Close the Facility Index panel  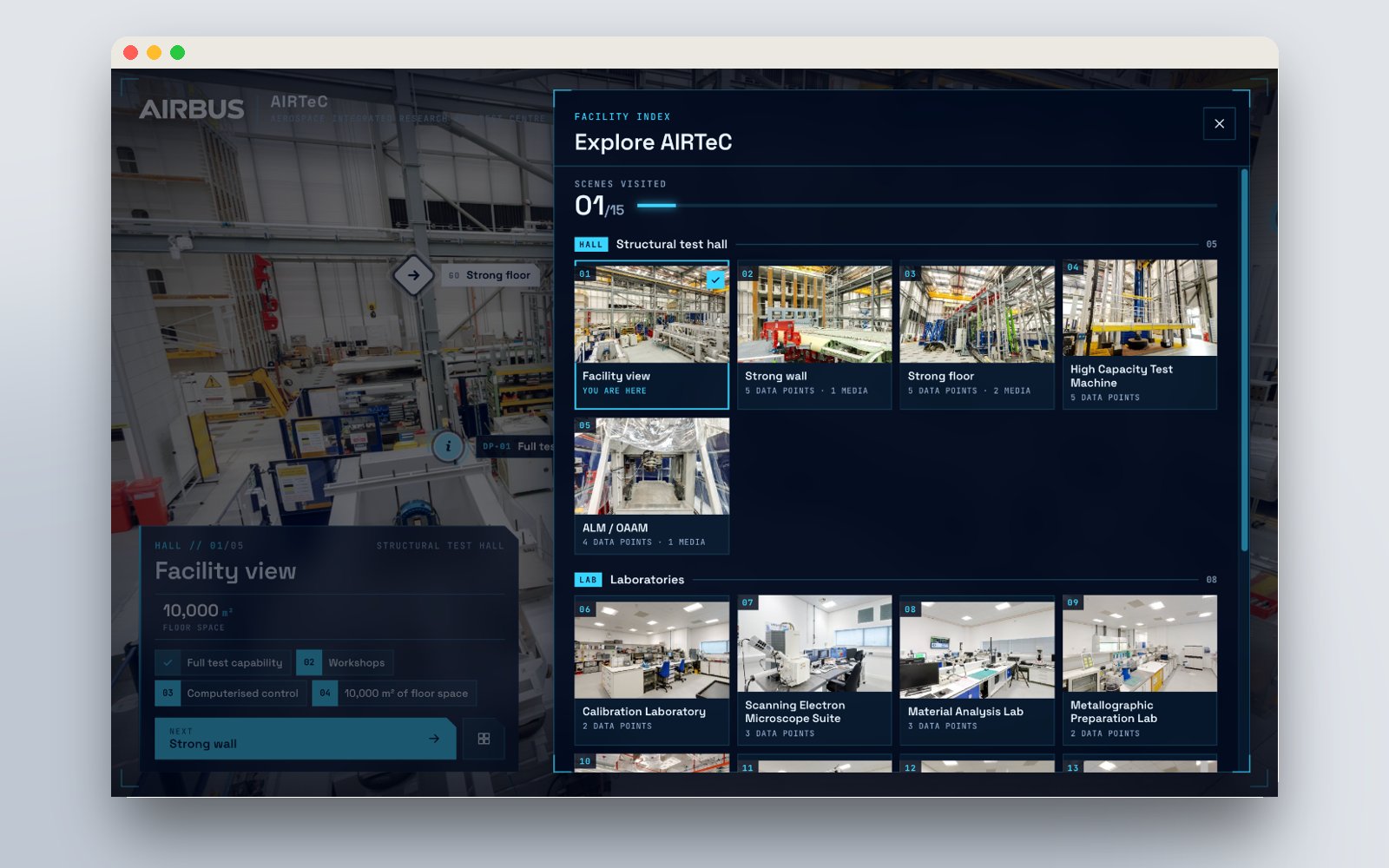(1219, 123)
